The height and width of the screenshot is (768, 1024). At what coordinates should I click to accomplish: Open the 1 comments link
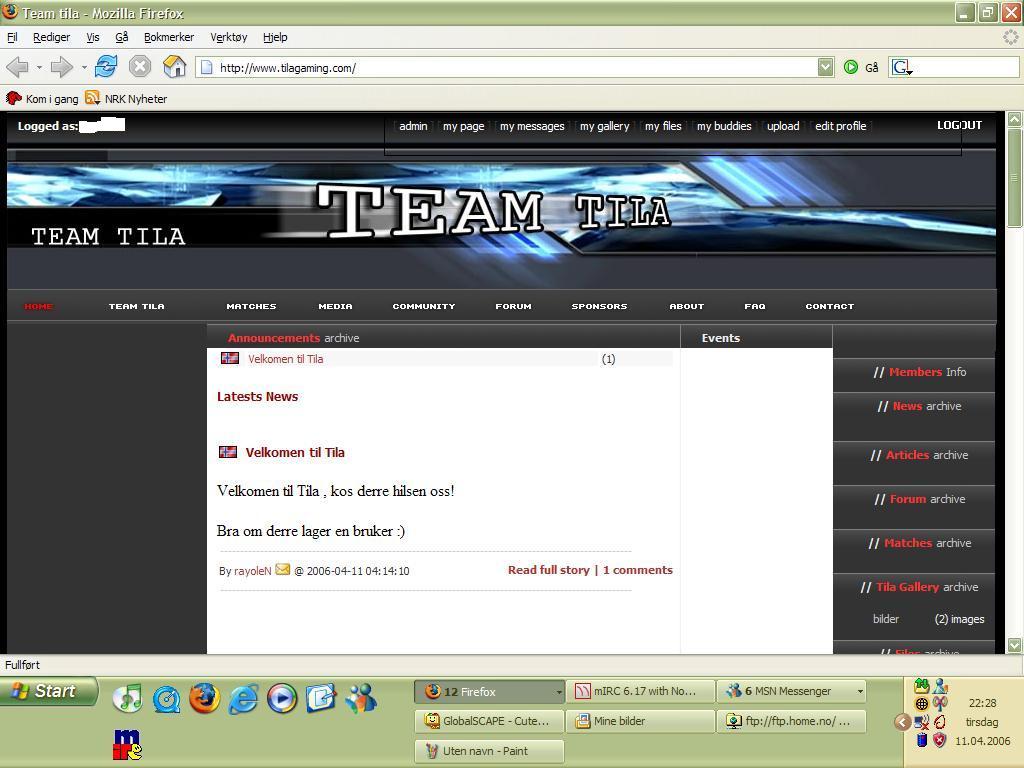(x=637, y=569)
